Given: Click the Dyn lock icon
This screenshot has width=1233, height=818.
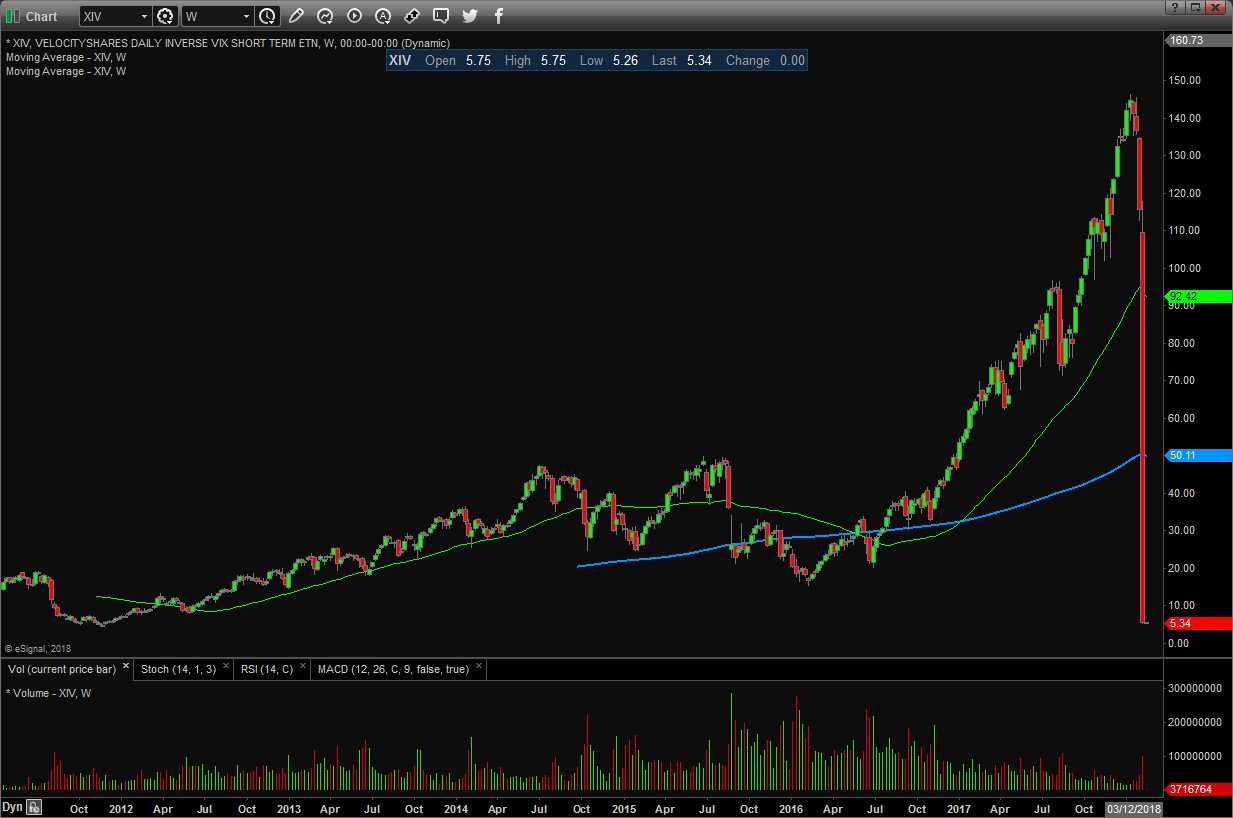Looking at the screenshot, I should click(33, 807).
